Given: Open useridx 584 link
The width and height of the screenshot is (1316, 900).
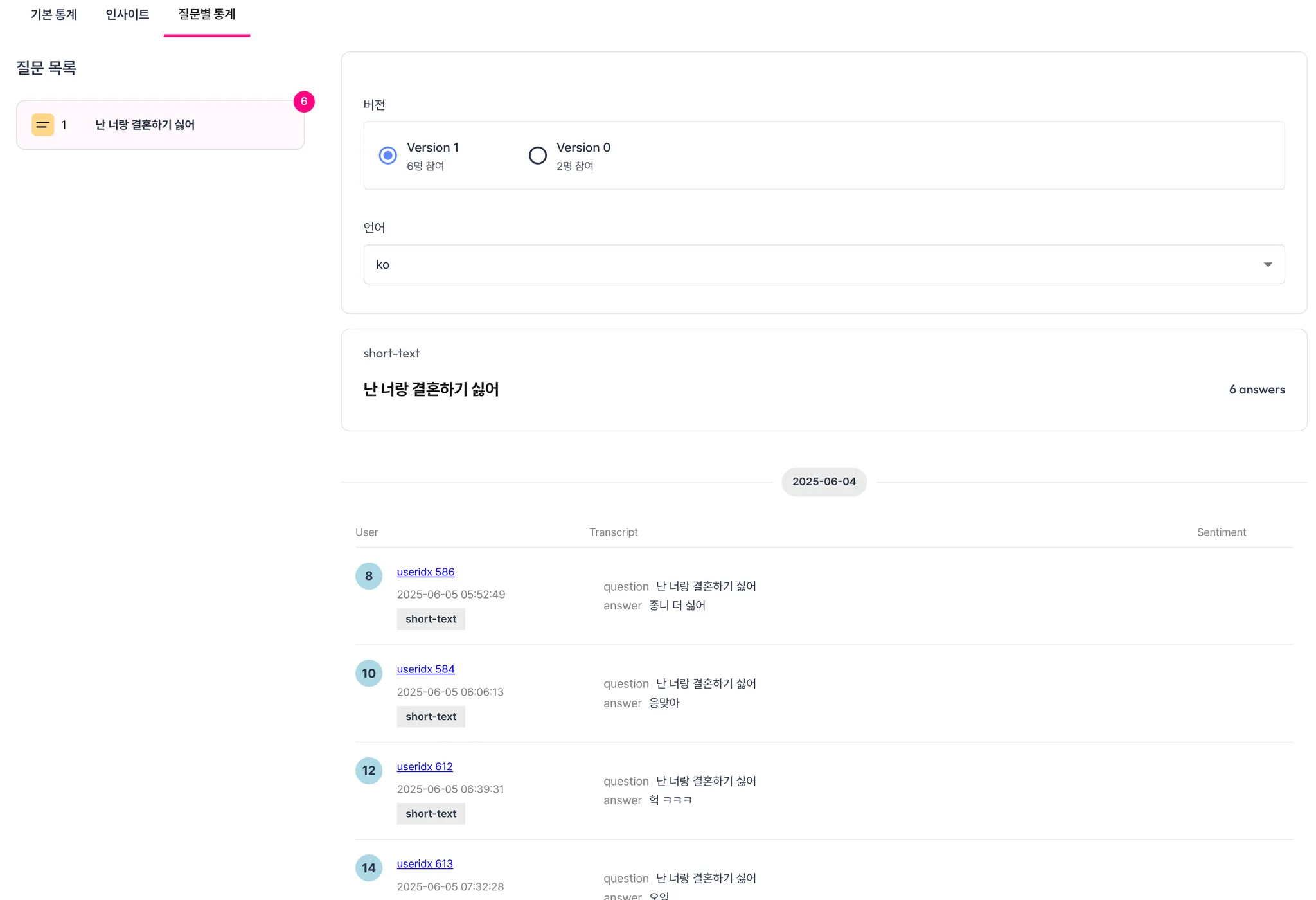Looking at the screenshot, I should pos(425,669).
